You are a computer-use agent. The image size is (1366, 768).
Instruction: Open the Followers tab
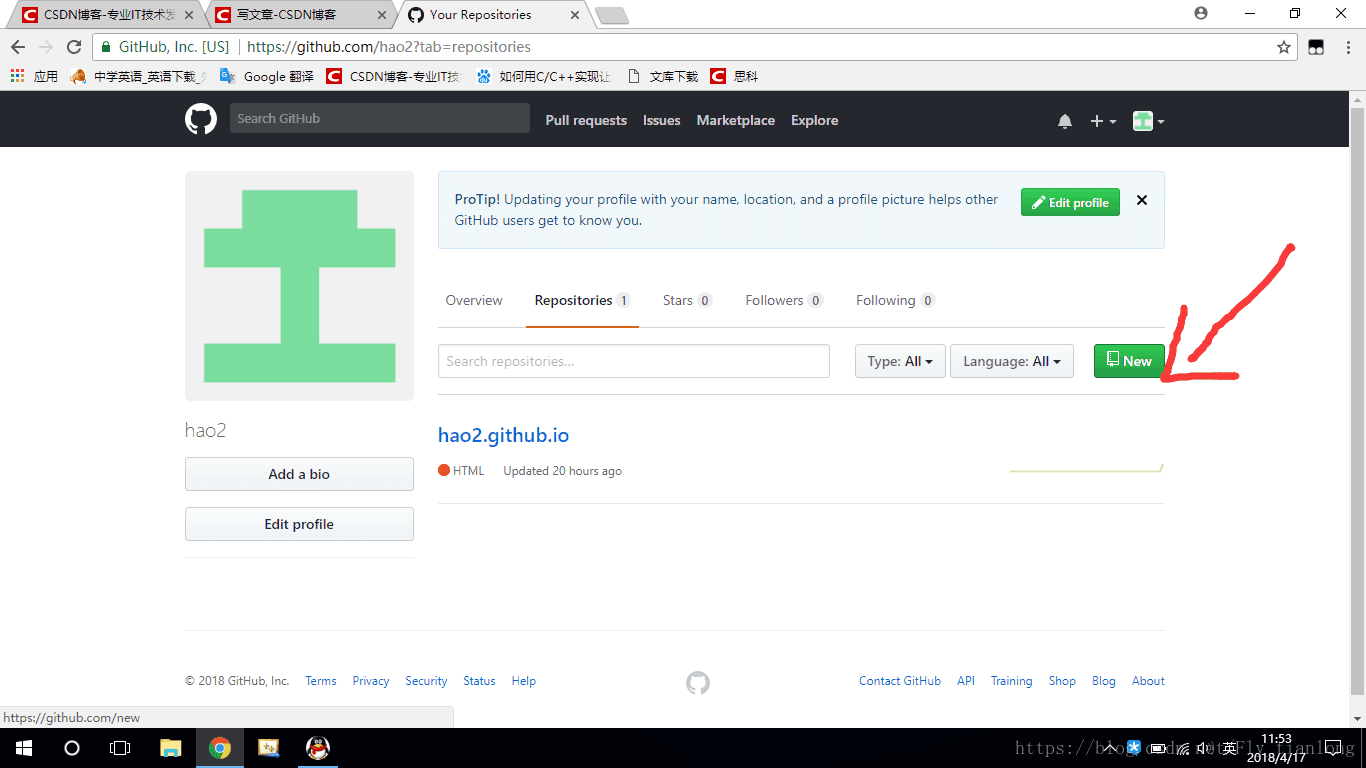[784, 300]
